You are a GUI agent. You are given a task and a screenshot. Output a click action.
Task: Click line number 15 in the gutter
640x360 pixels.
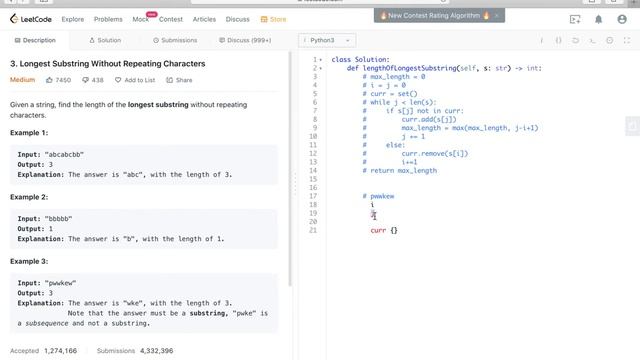[313, 179]
